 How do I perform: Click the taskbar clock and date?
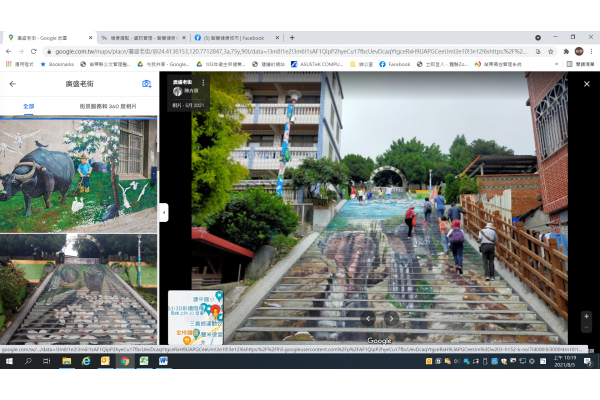tap(565, 361)
